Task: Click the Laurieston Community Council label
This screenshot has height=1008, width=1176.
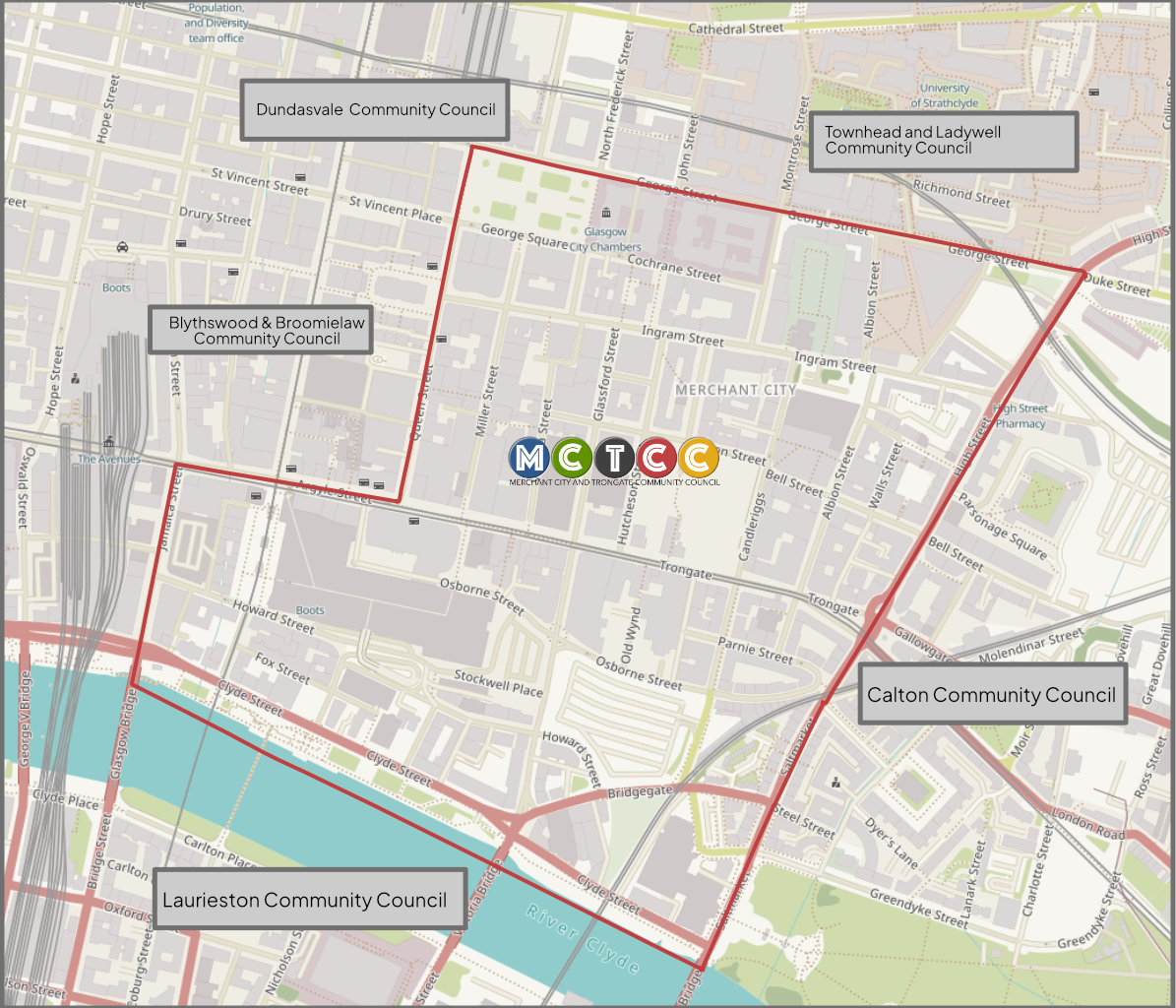Action: (305, 900)
